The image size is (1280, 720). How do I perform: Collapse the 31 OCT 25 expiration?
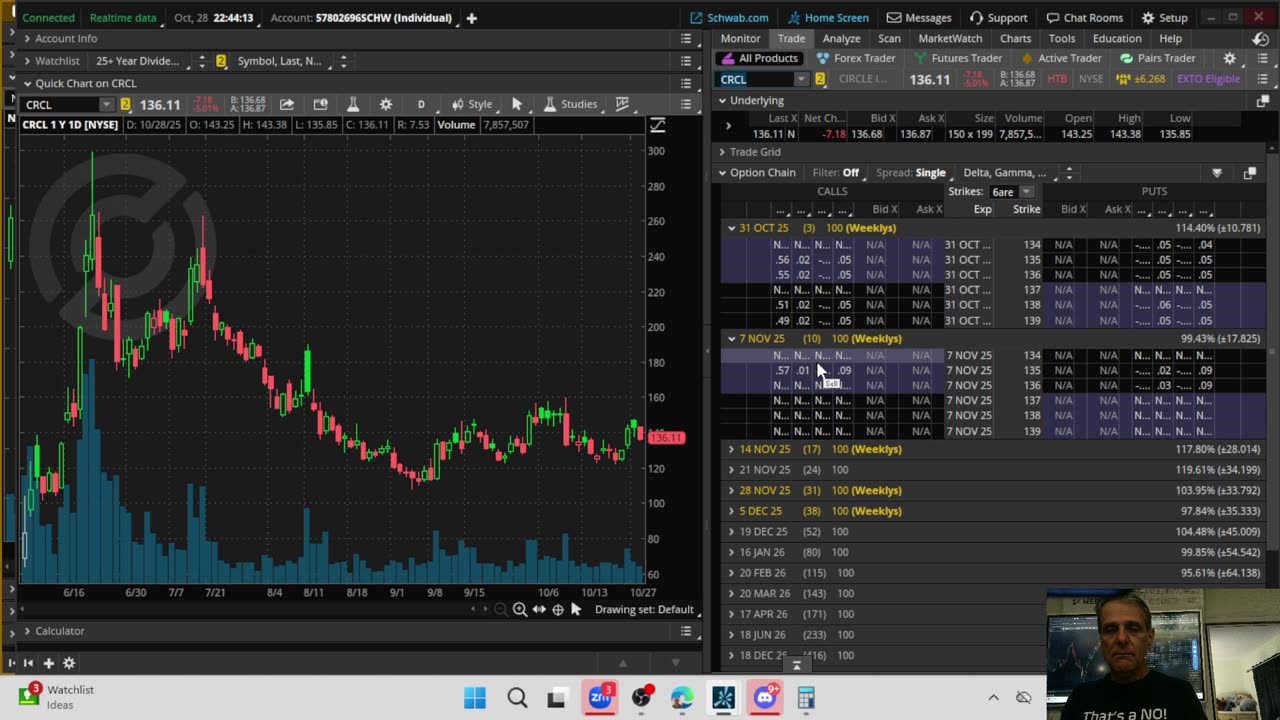(731, 228)
